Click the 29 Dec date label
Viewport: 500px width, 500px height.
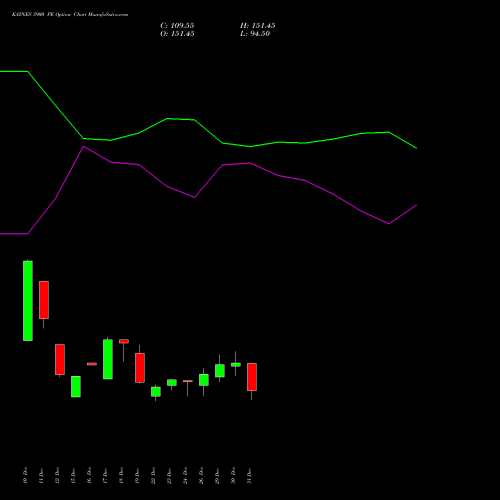pos(218,475)
